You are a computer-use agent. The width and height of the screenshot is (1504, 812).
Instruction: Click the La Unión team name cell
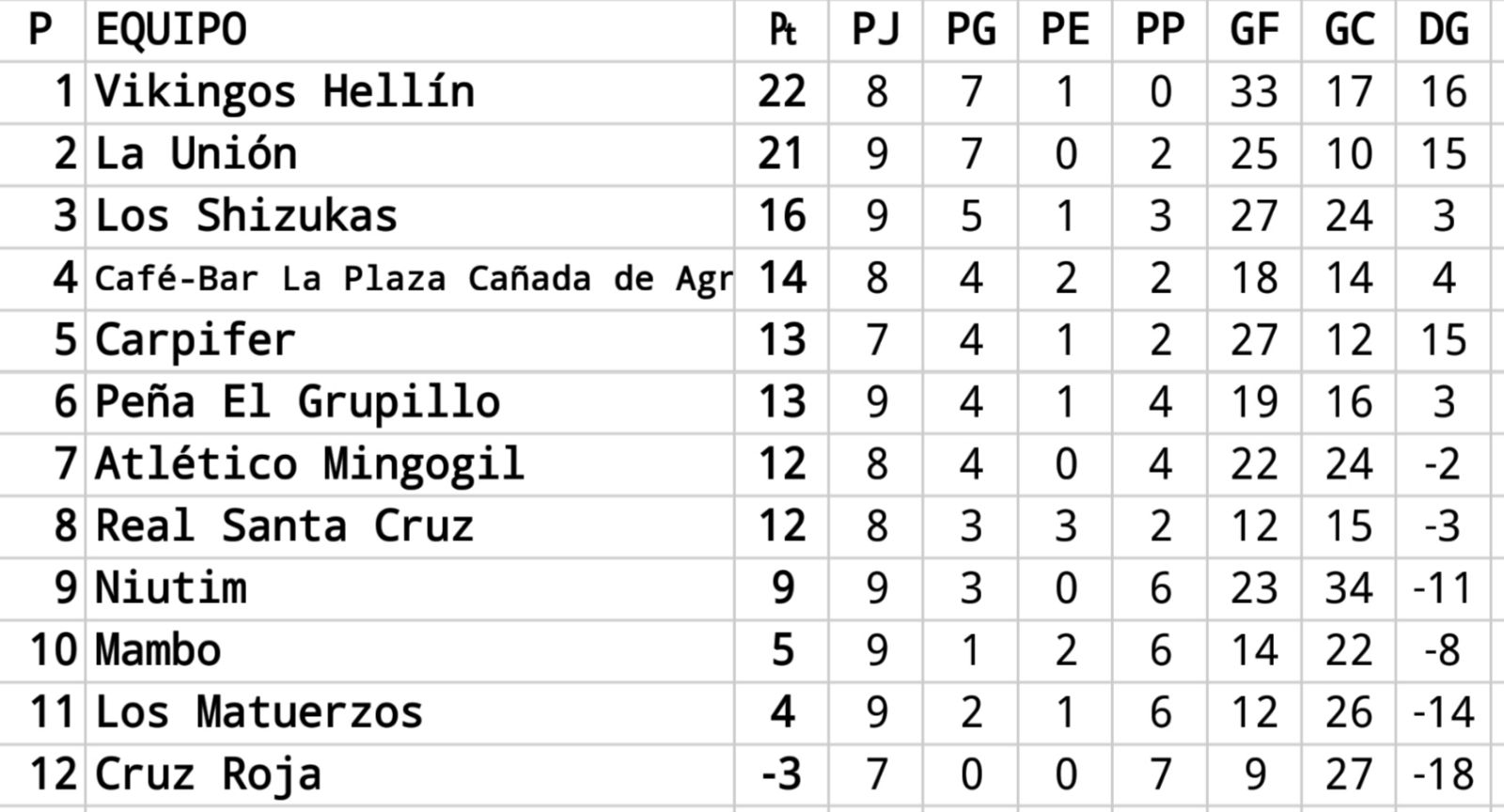[196, 154]
